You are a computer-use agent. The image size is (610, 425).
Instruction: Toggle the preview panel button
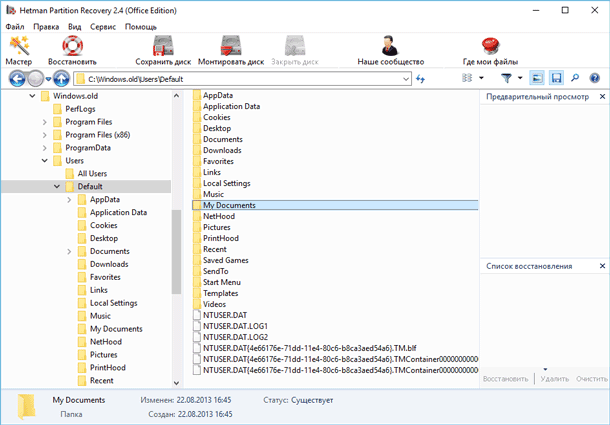(x=537, y=78)
